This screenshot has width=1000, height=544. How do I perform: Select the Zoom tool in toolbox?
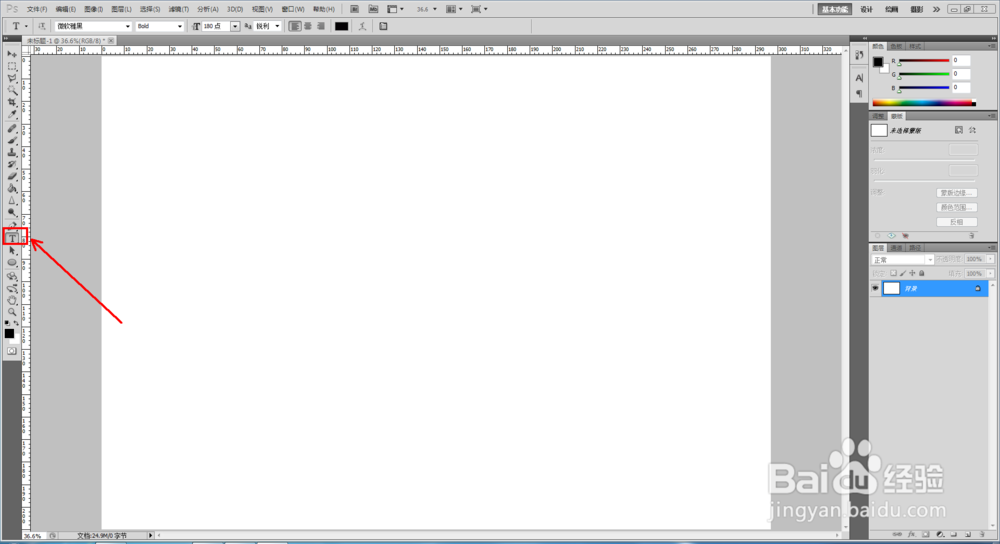click(x=11, y=312)
